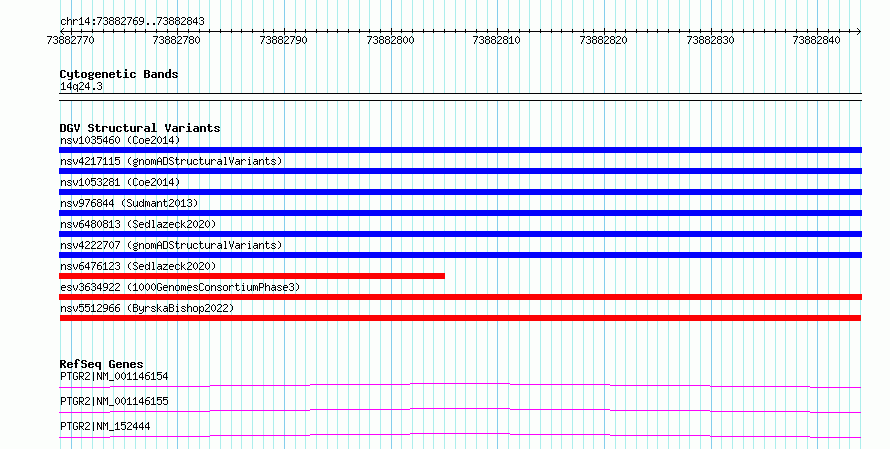The image size is (890, 449).
Task: Click the blue bar of nsv6480813
Action: pos(460,234)
